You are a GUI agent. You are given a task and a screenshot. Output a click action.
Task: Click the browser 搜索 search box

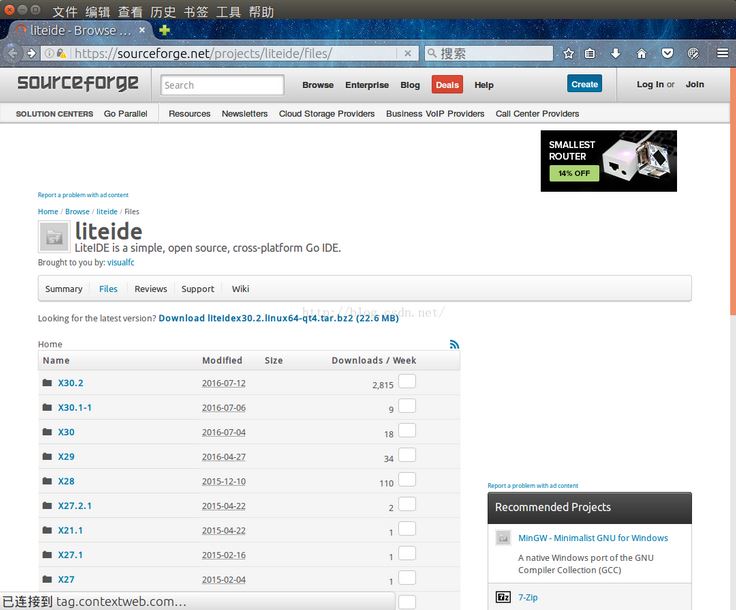pos(489,53)
